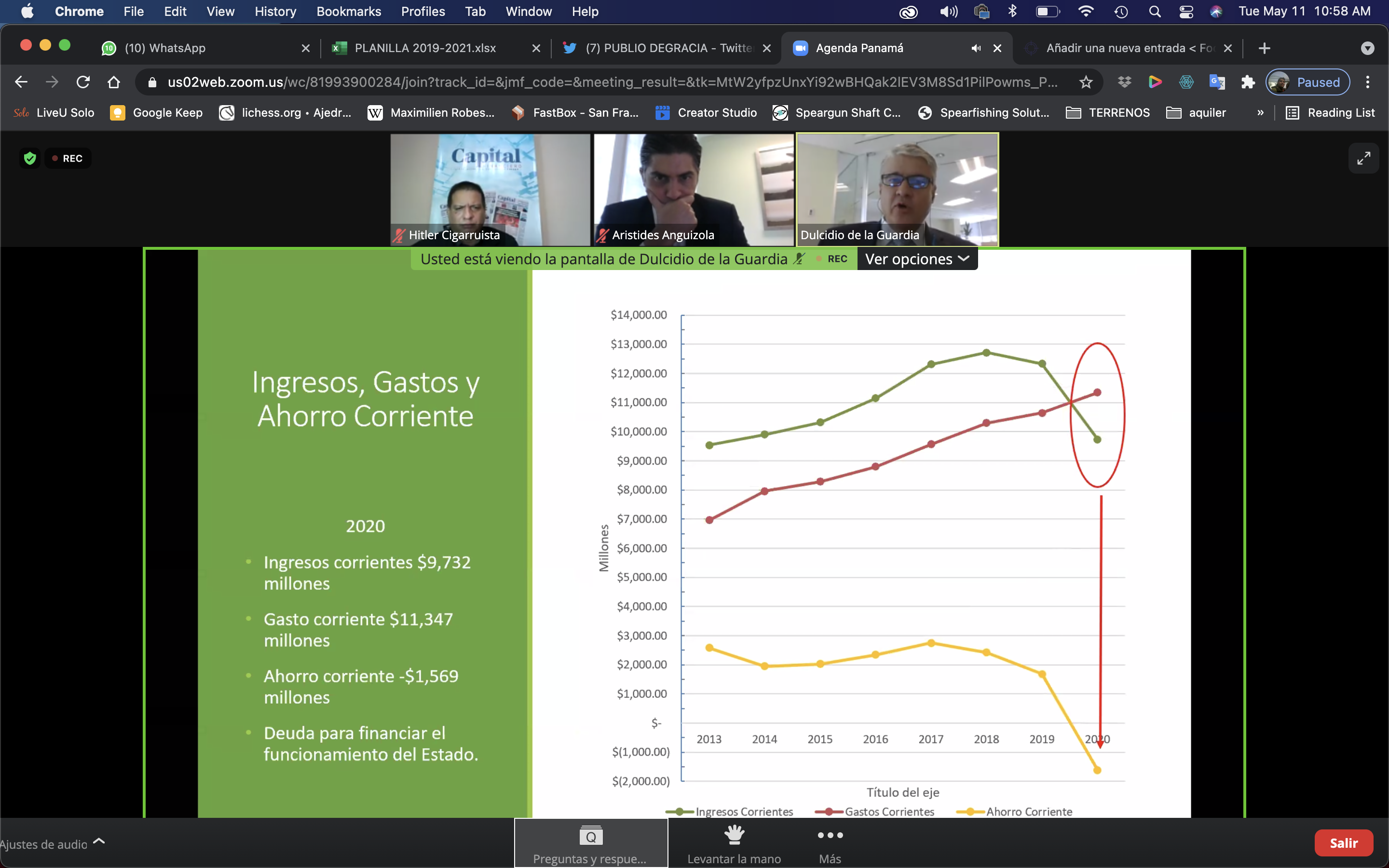Expand the Ver opciones dropdown
Screen dimensions: 1389x868
[917, 259]
